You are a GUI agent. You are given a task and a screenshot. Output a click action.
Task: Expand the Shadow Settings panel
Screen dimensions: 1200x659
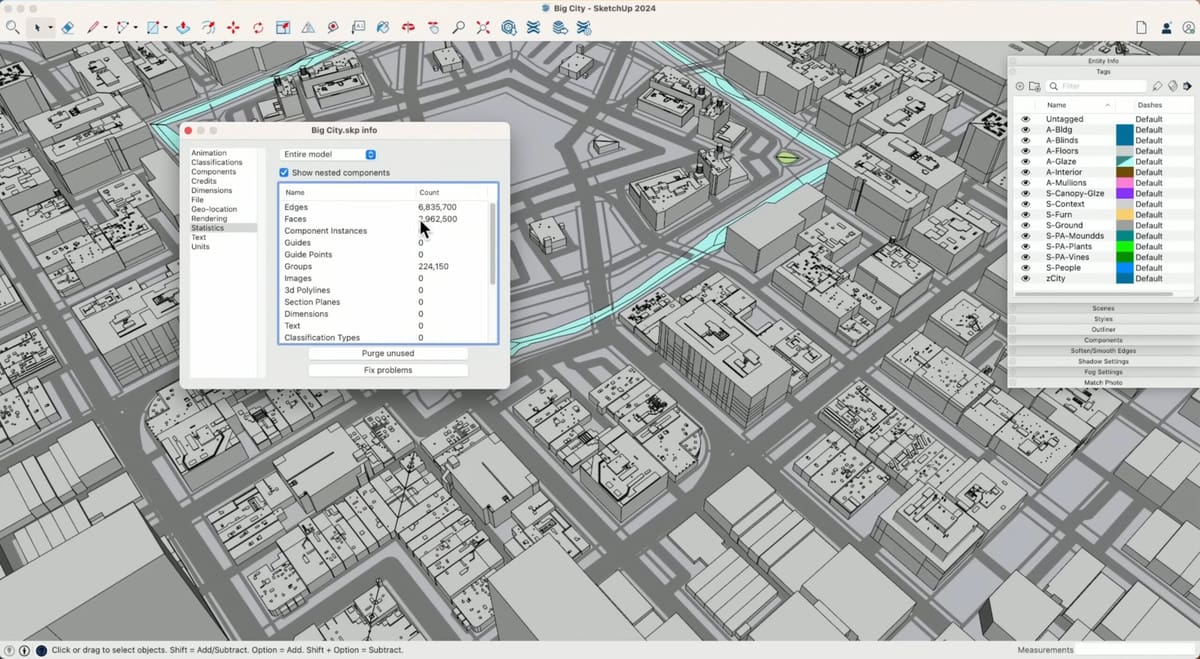pyautogui.click(x=1103, y=362)
